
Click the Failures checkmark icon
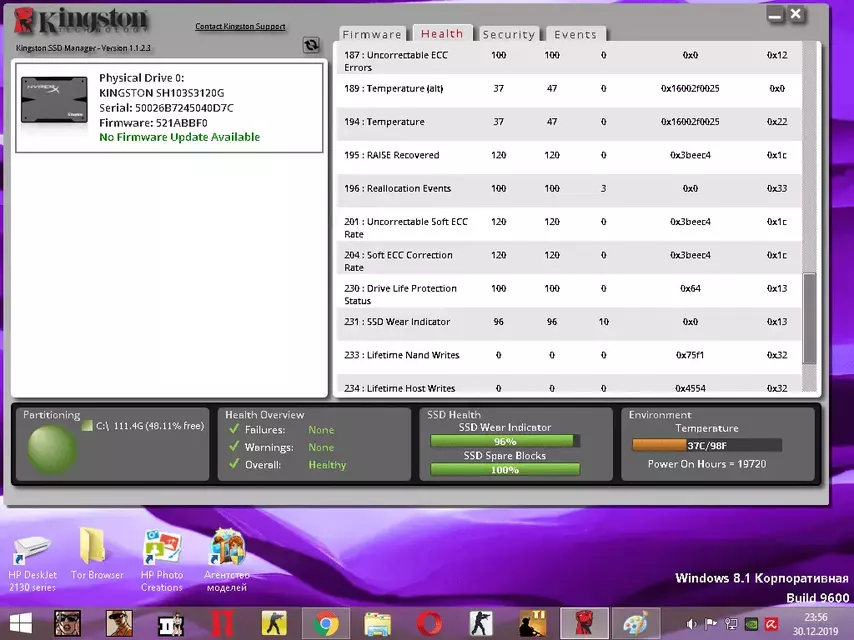coord(234,429)
